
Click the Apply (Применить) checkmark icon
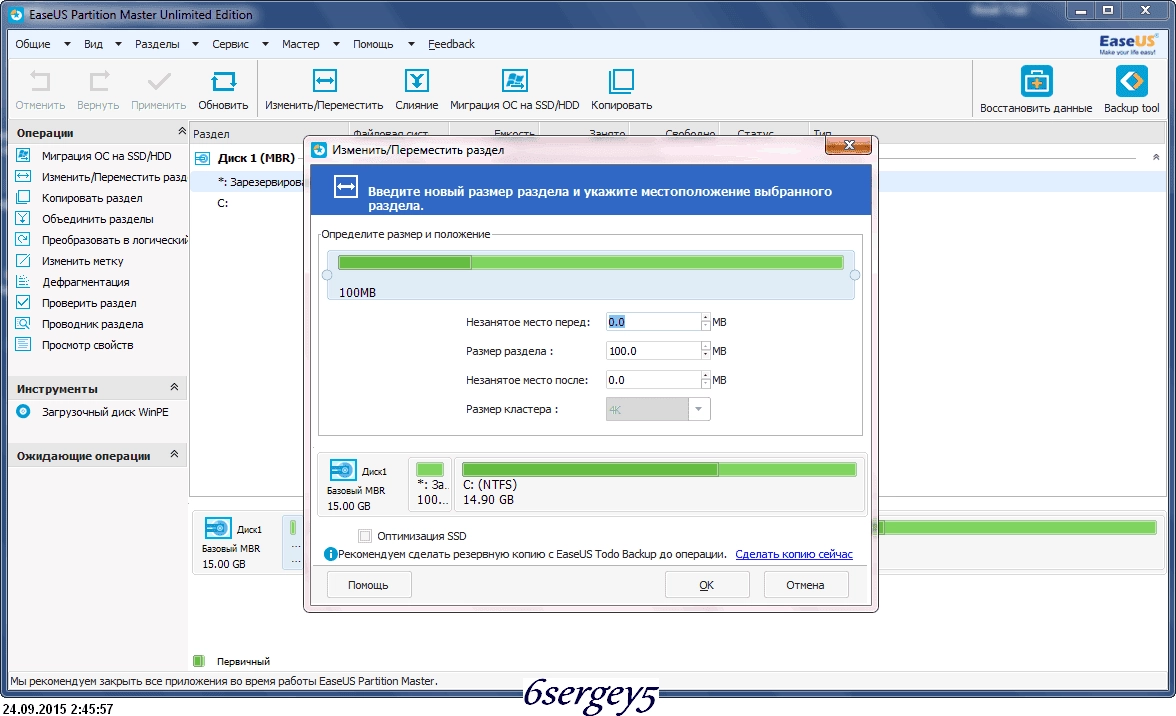[x=158, y=81]
